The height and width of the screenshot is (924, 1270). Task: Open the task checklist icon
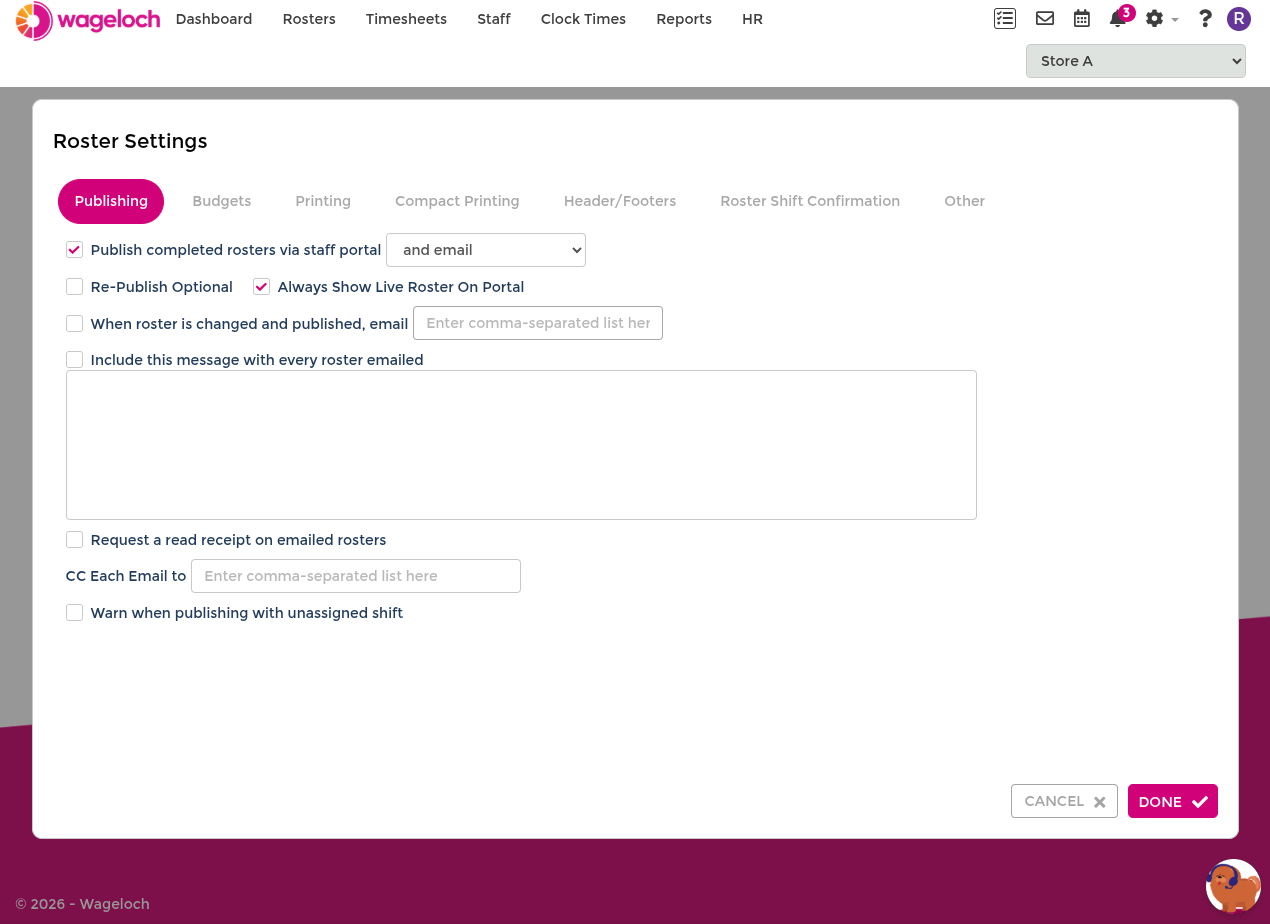pos(1005,18)
